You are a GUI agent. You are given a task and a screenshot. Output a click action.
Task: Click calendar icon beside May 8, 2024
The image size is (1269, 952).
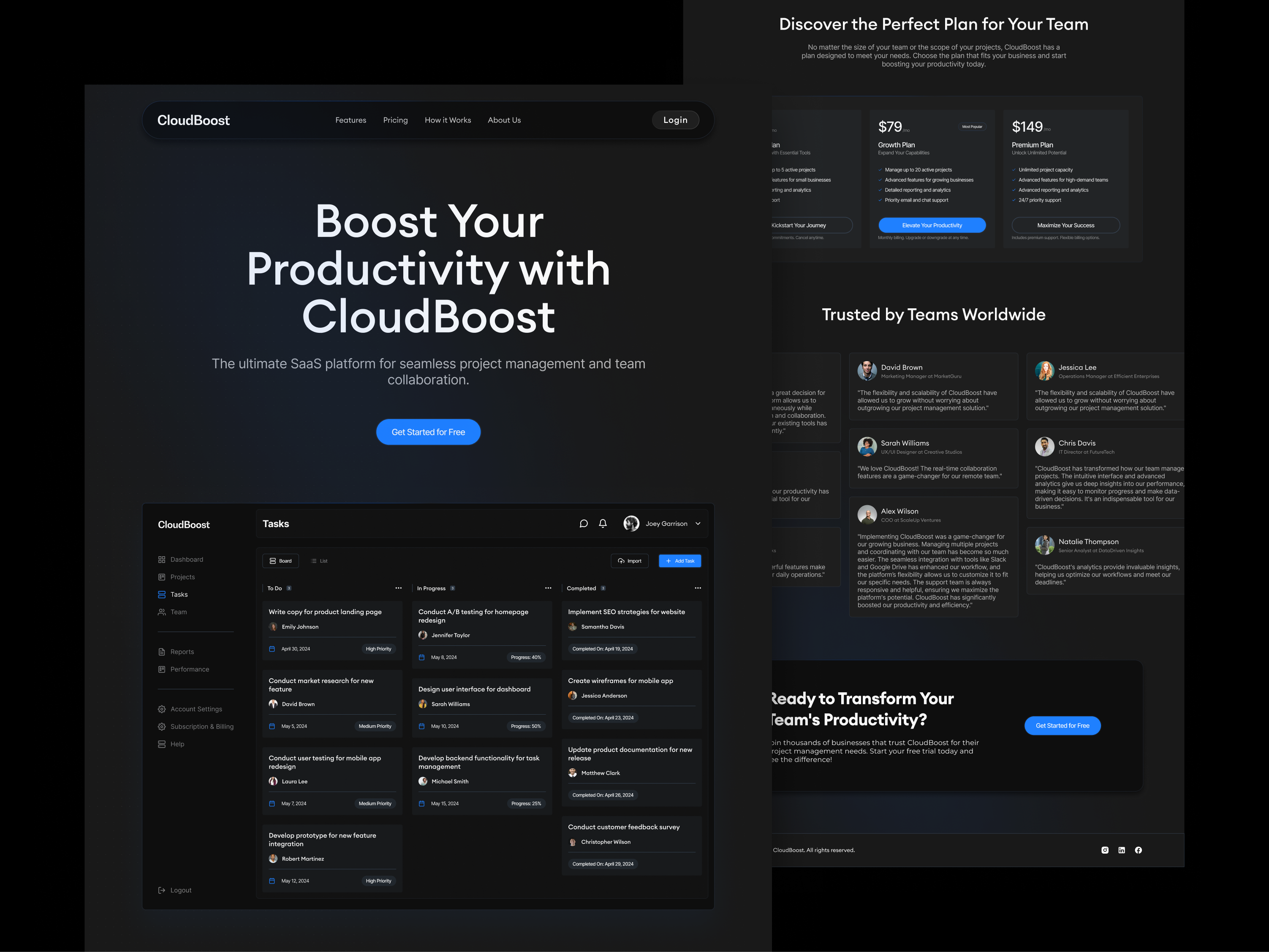coord(422,658)
